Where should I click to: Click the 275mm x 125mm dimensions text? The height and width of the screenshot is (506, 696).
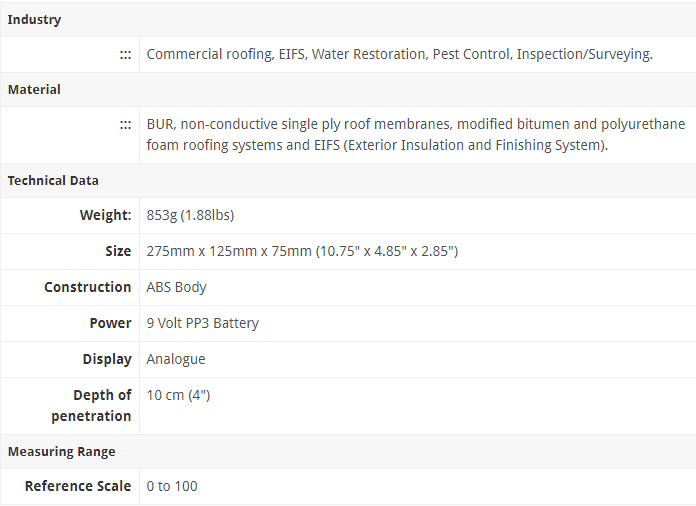pos(302,251)
